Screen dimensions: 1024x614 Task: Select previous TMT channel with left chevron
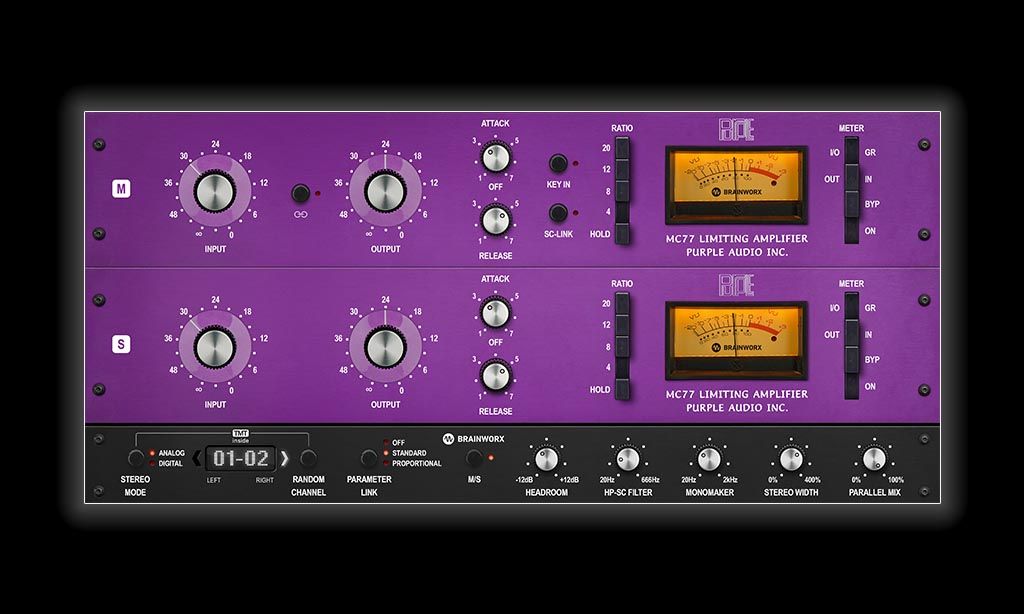[x=197, y=459]
